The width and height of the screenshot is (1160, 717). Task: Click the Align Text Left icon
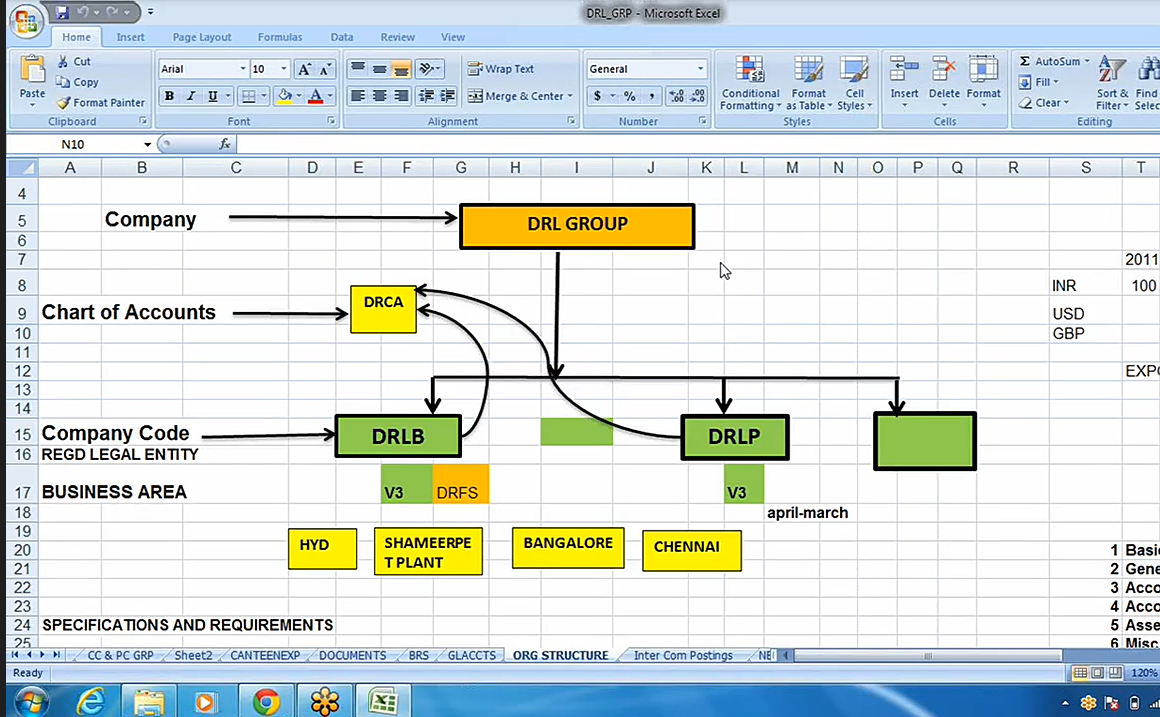[358, 95]
